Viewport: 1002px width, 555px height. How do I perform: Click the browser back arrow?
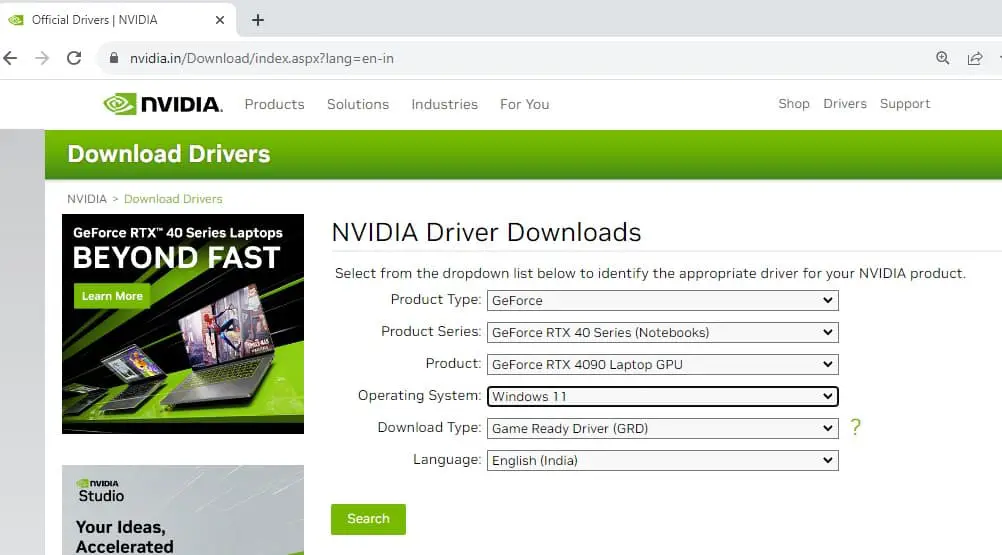(11, 58)
